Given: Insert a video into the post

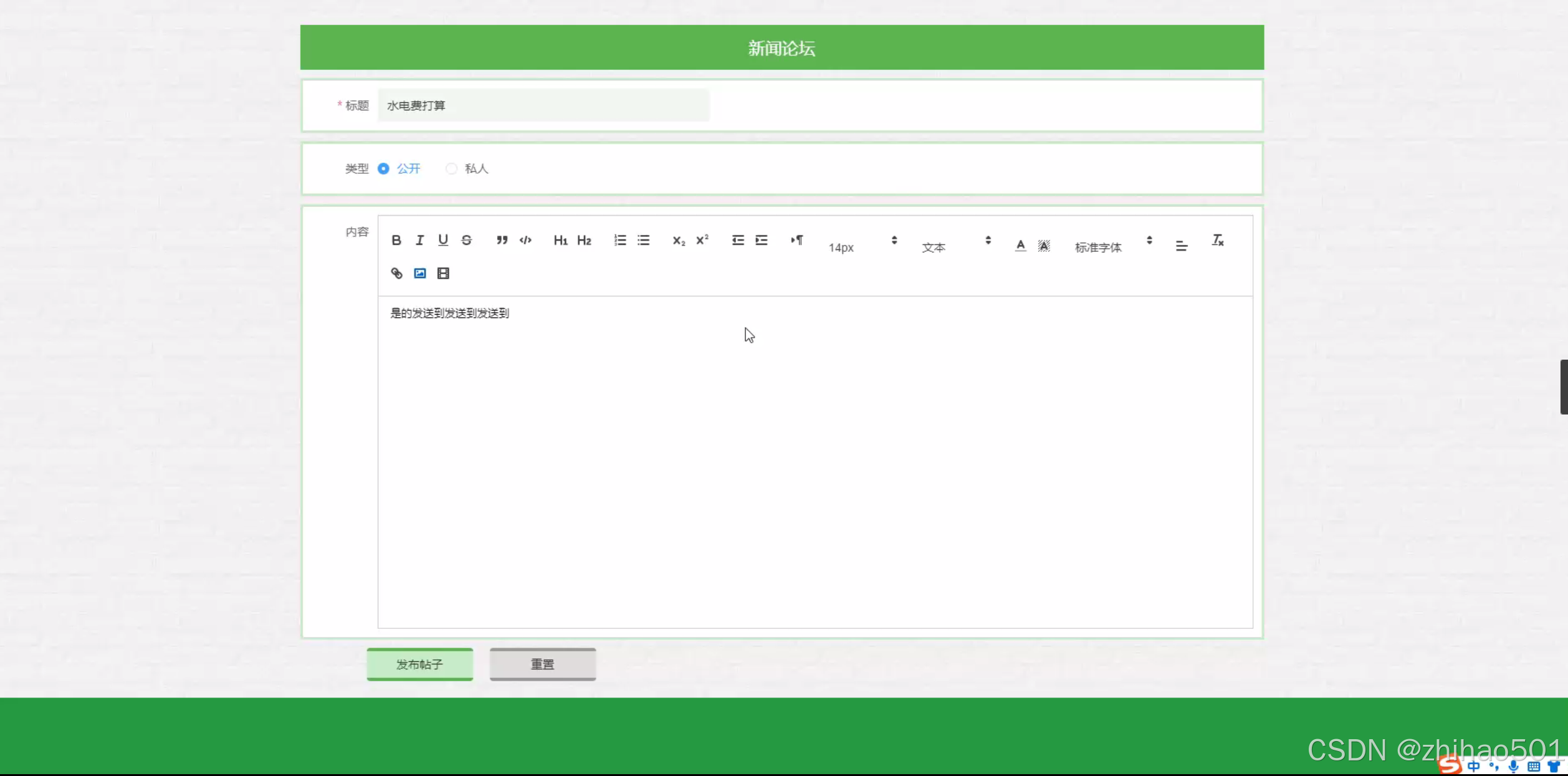Looking at the screenshot, I should [443, 273].
